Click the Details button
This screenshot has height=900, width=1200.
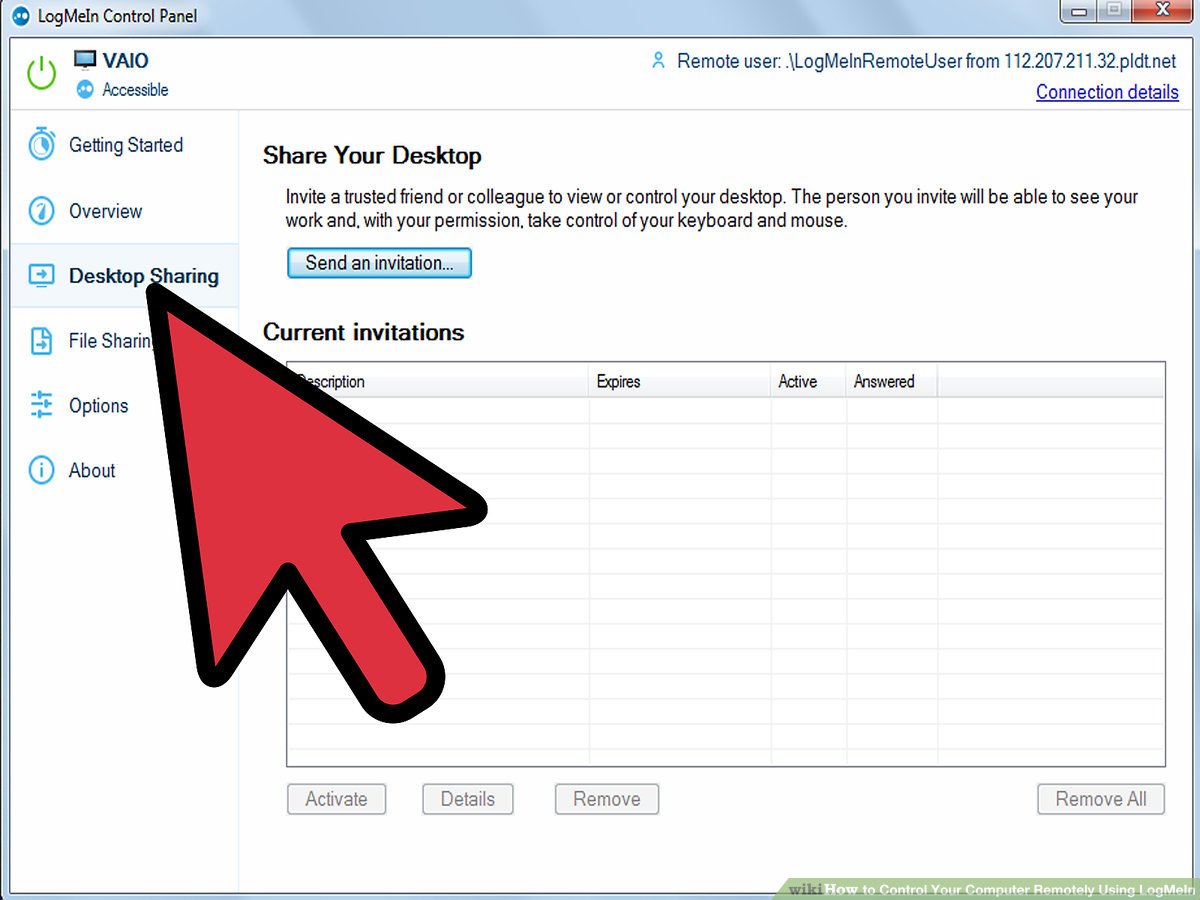pyautogui.click(x=467, y=799)
